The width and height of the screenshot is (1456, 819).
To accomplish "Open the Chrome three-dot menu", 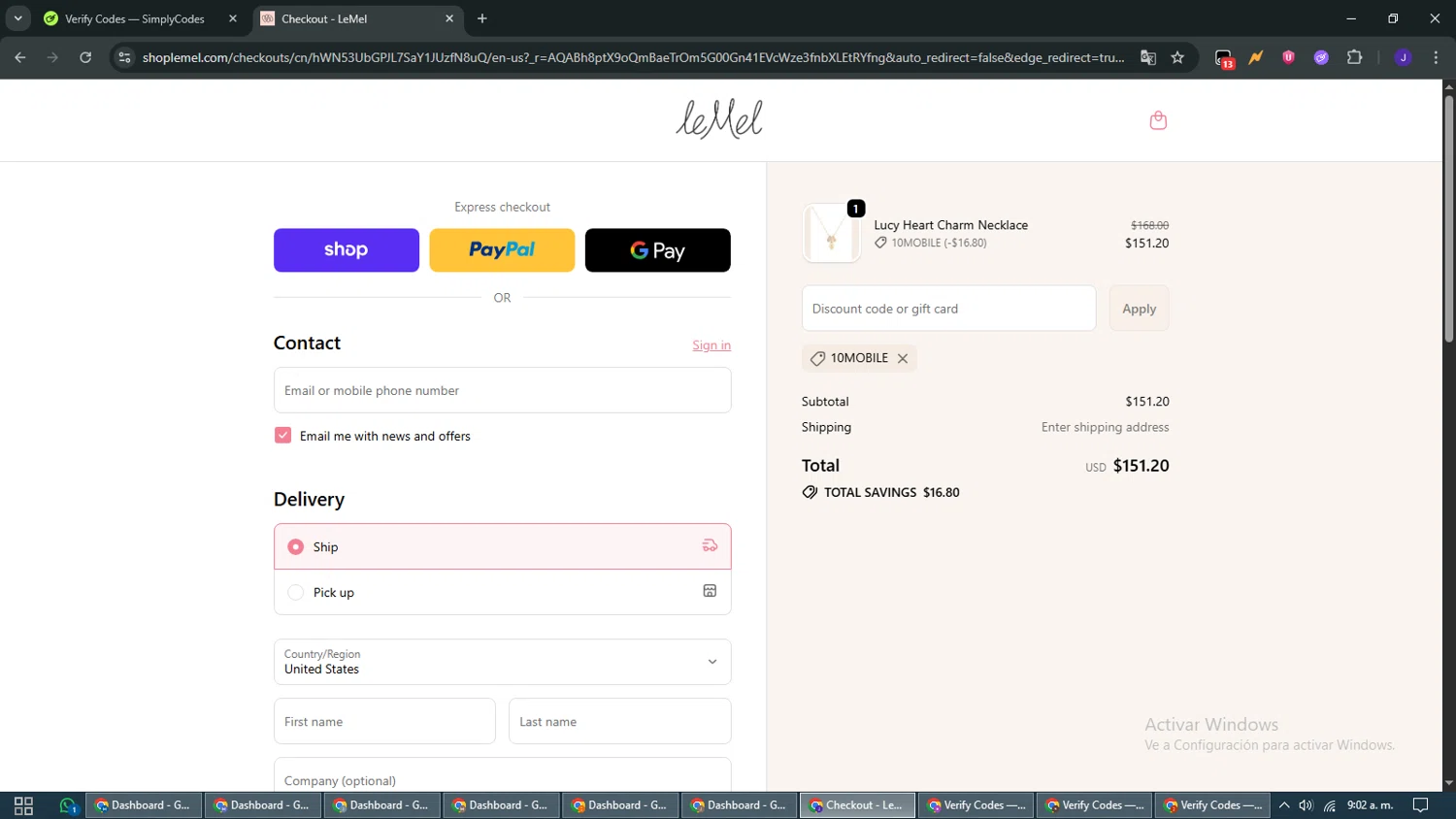I will [x=1436, y=57].
